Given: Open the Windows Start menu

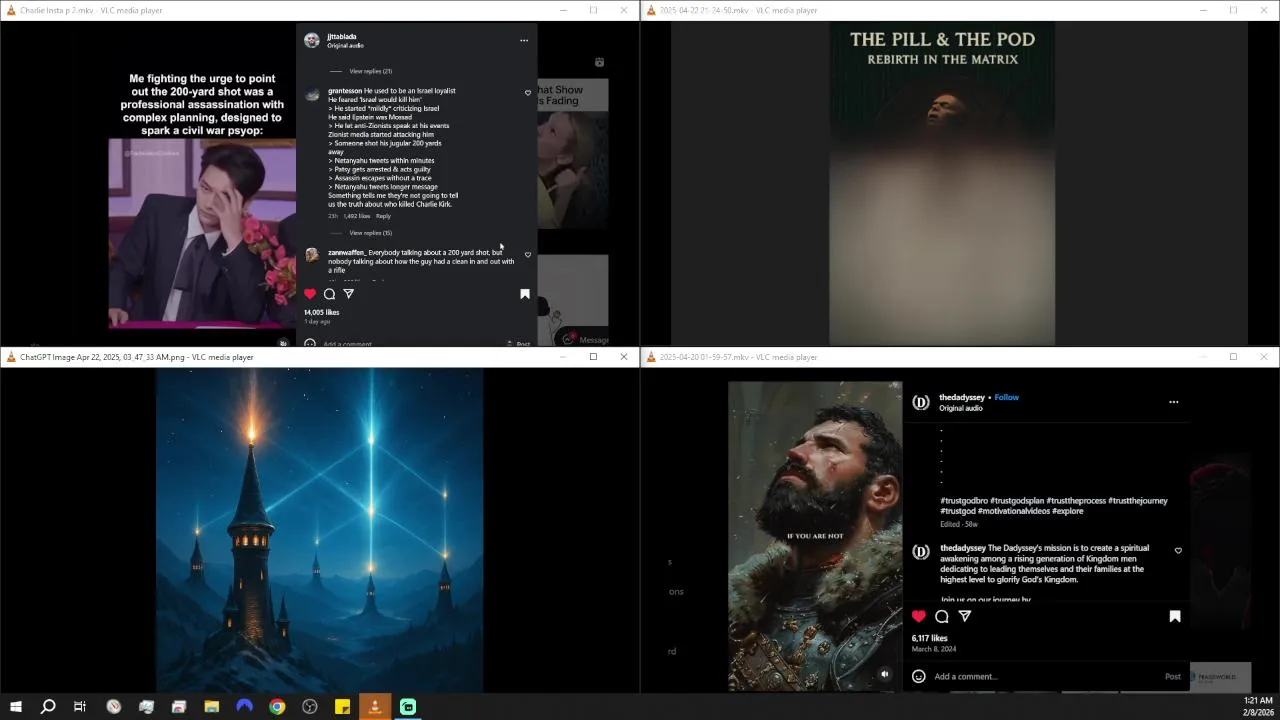Looking at the screenshot, I should tap(16, 707).
